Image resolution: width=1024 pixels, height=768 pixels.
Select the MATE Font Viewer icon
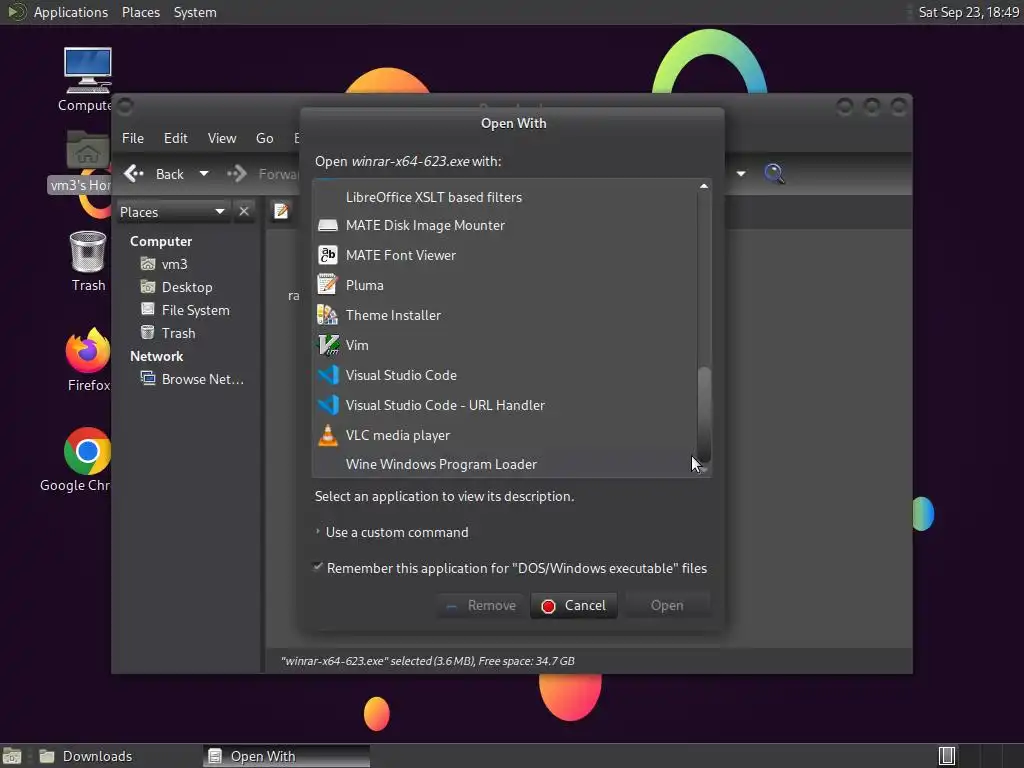pyautogui.click(x=327, y=255)
